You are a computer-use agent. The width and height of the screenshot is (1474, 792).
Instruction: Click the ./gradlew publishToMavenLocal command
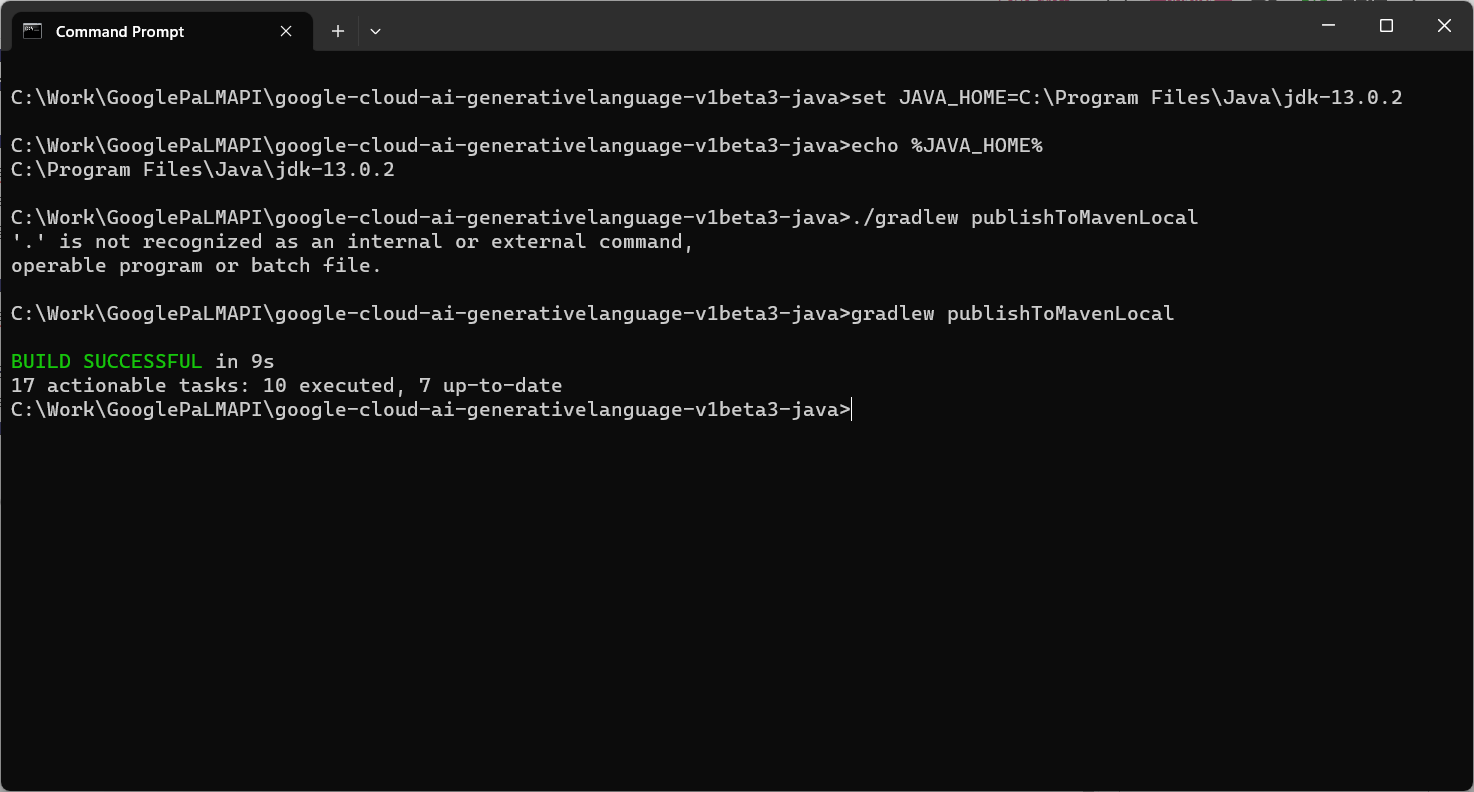point(1025,218)
